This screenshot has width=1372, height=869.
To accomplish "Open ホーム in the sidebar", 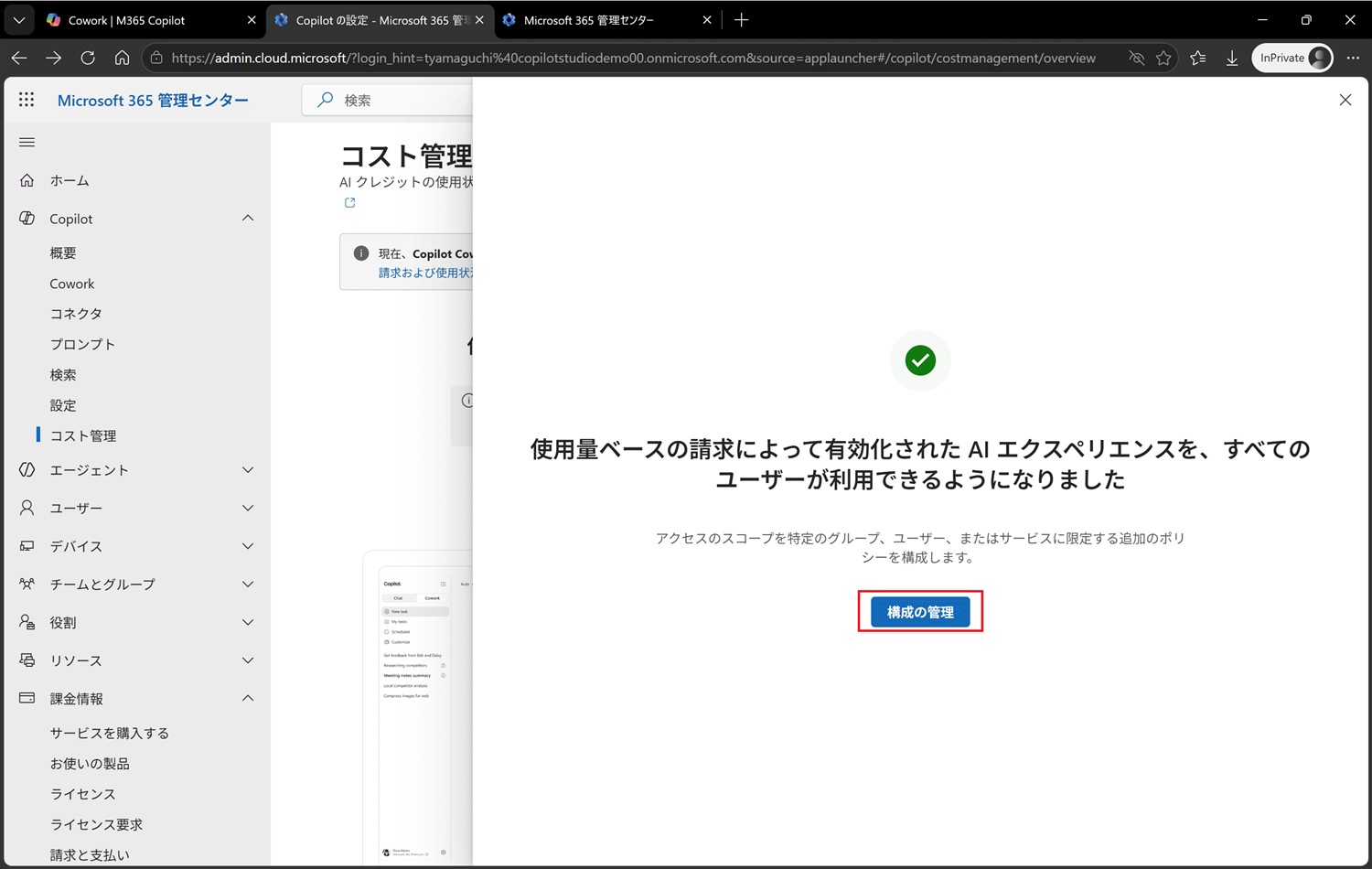I will click(70, 180).
